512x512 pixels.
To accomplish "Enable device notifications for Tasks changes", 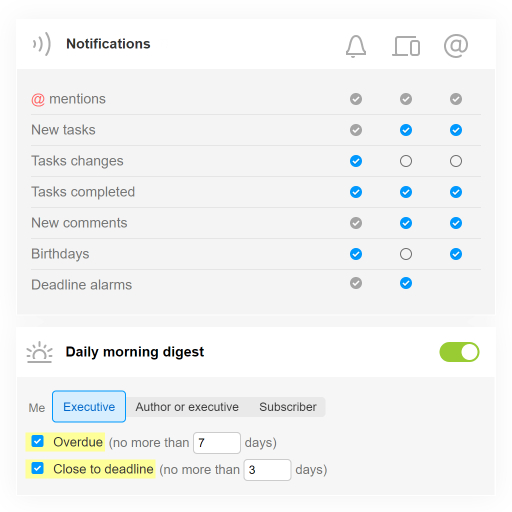I will 406,161.
